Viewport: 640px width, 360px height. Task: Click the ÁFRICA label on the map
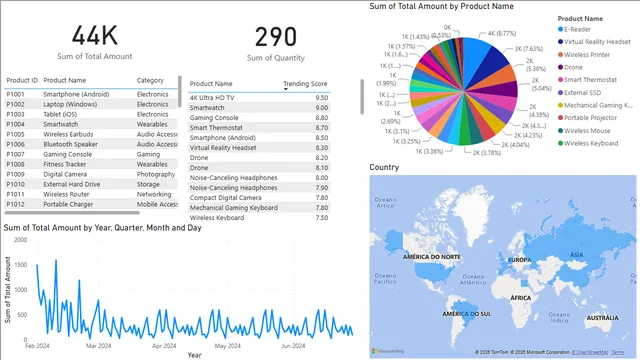pyautogui.click(x=520, y=298)
